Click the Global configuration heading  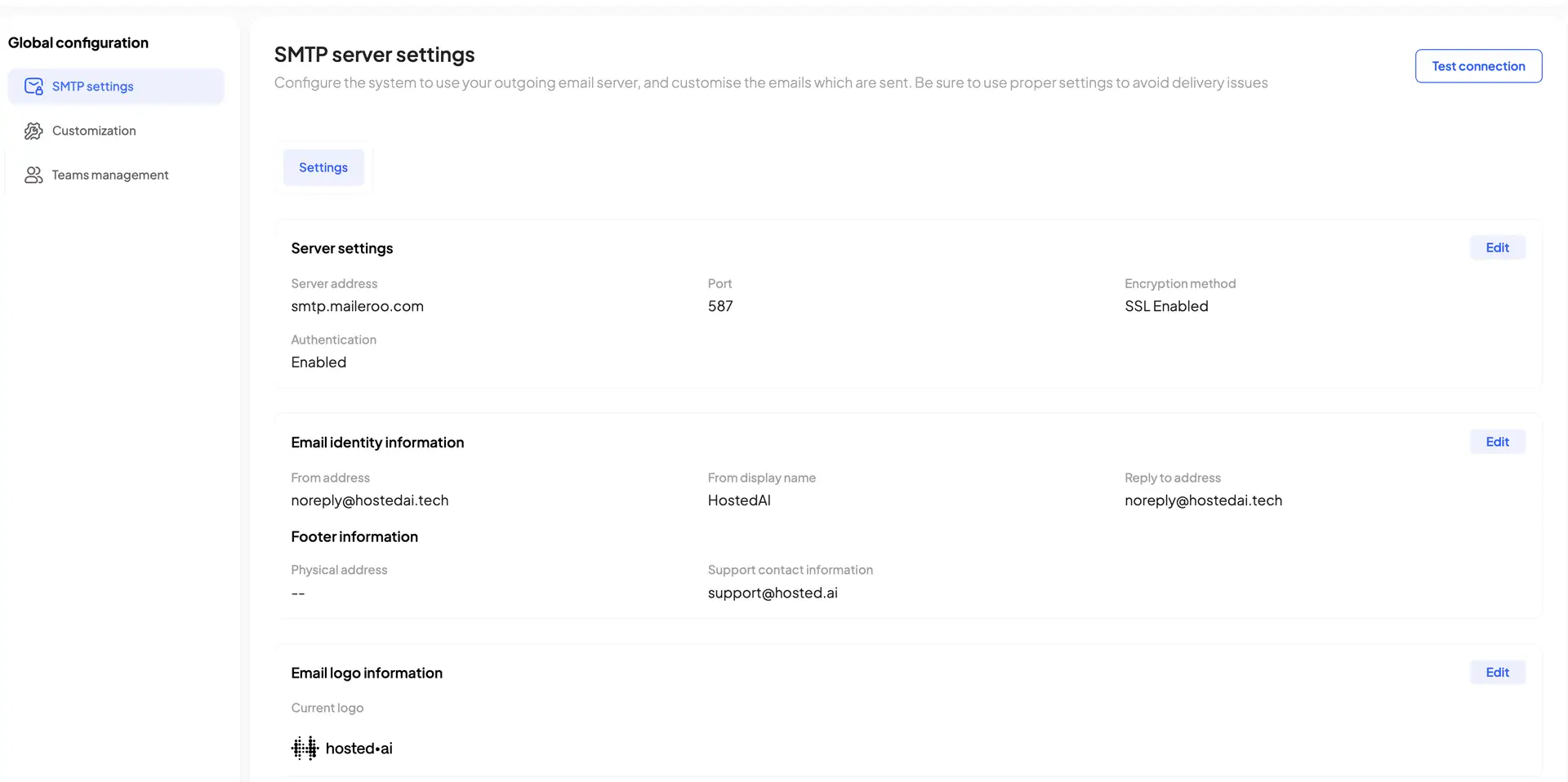[78, 42]
